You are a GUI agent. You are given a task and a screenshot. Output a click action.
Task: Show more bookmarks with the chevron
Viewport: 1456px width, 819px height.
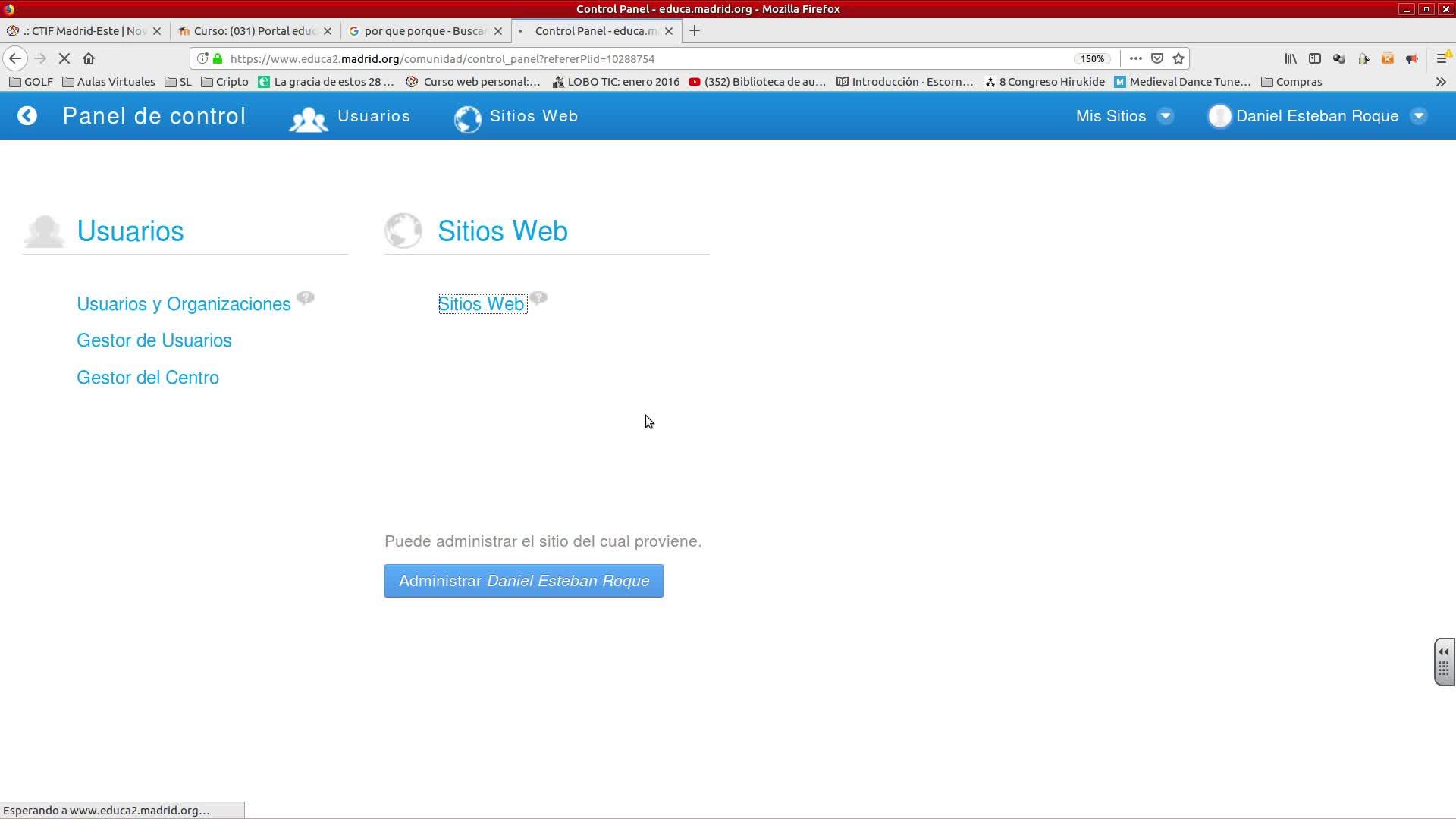(x=1441, y=82)
